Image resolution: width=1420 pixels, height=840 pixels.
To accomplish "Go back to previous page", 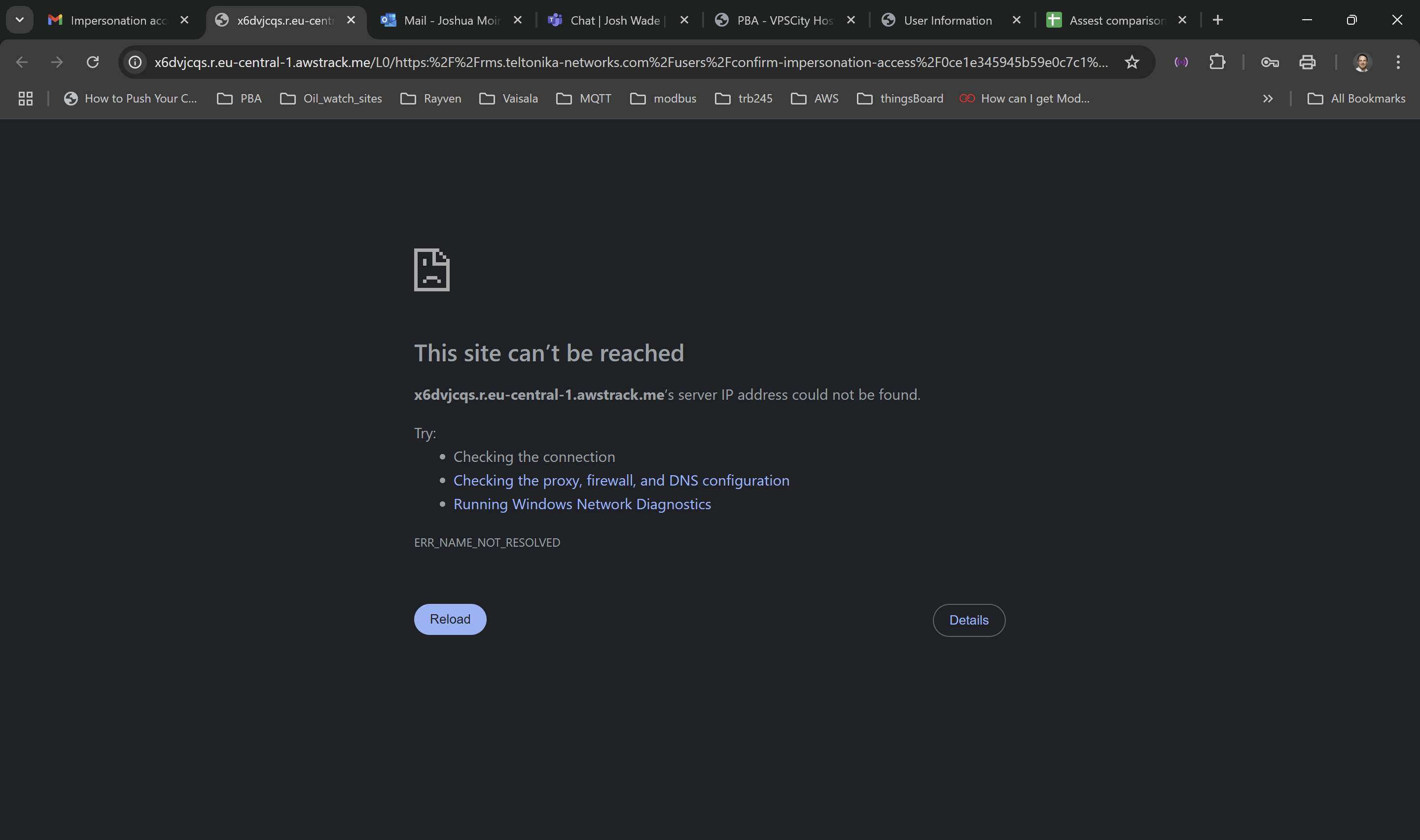I will click(x=22, y=62).
